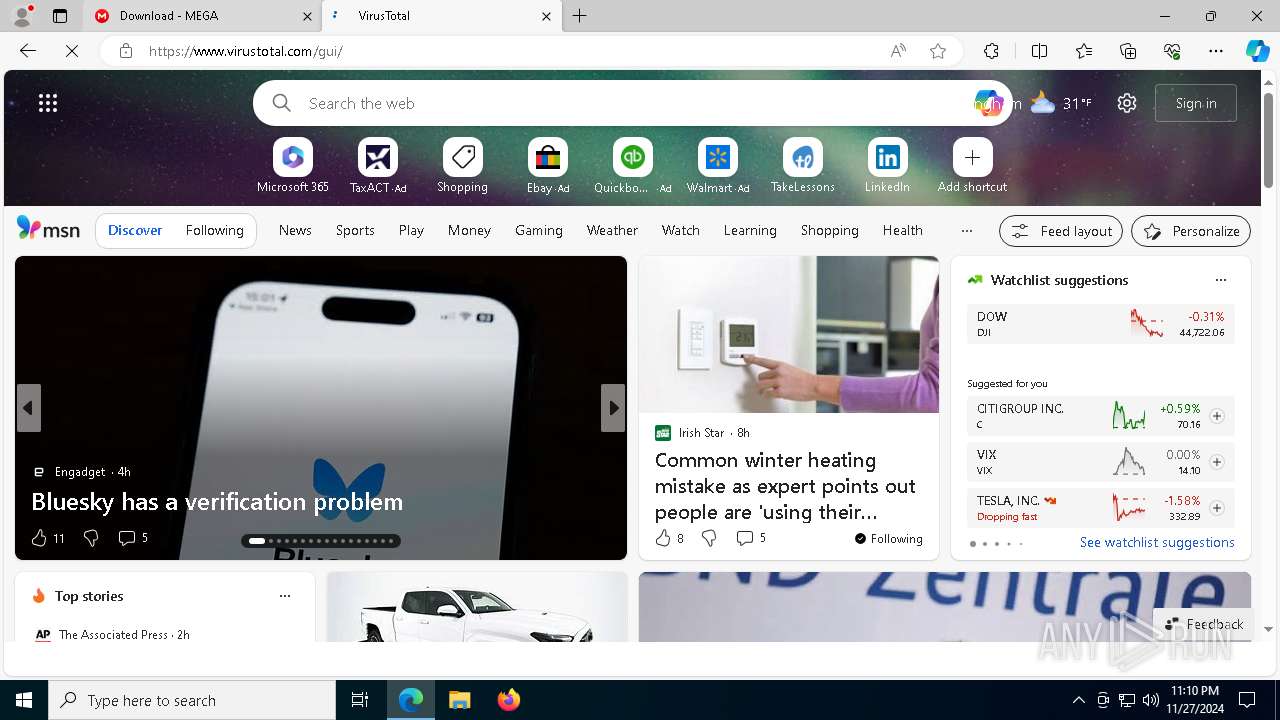Image resolution: width=1280 pixels, height=720 pixels.
Task: Open the Shopping shortcut tile
Action: tap(463, 166)
